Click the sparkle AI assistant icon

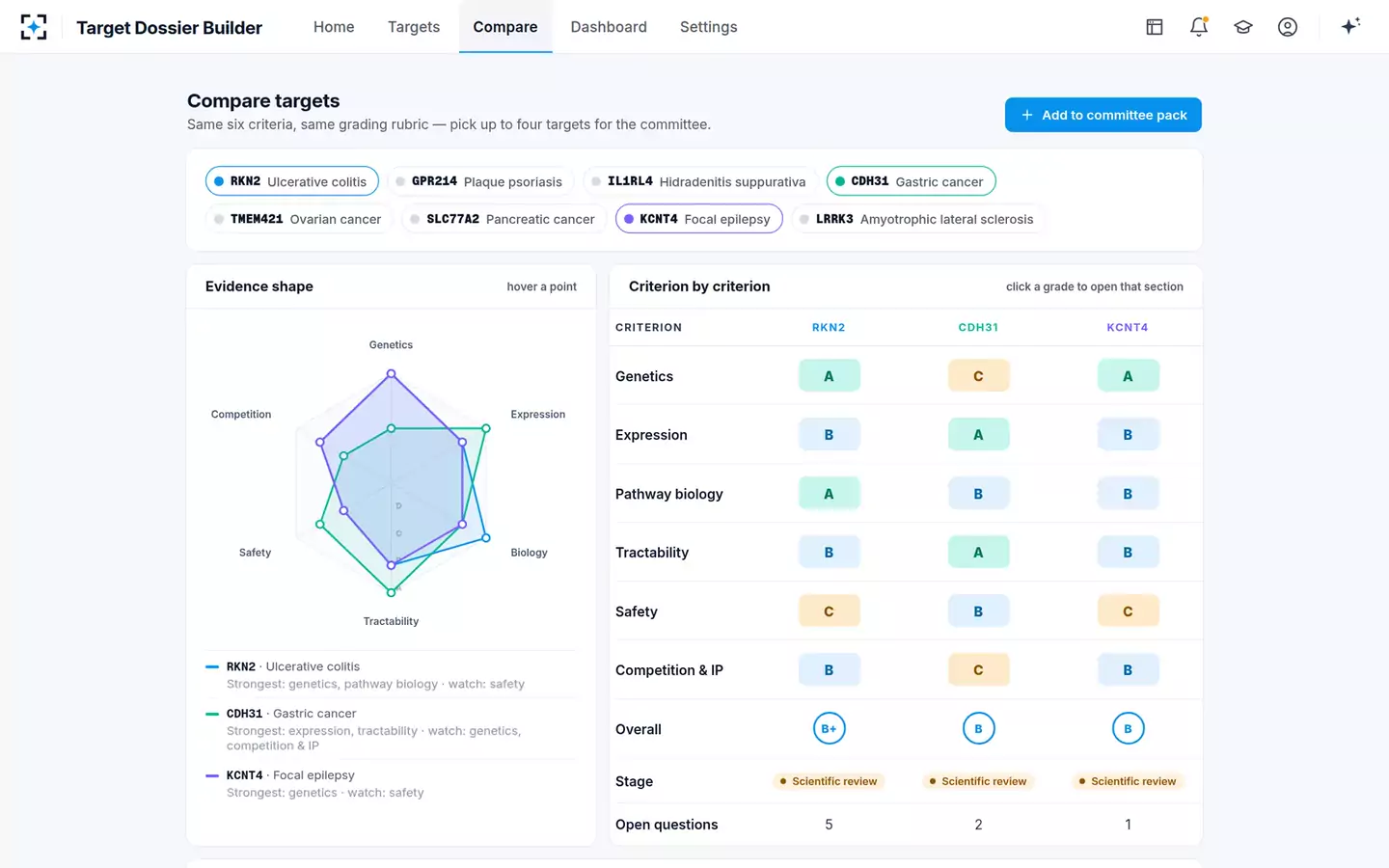coord(1350,26)
